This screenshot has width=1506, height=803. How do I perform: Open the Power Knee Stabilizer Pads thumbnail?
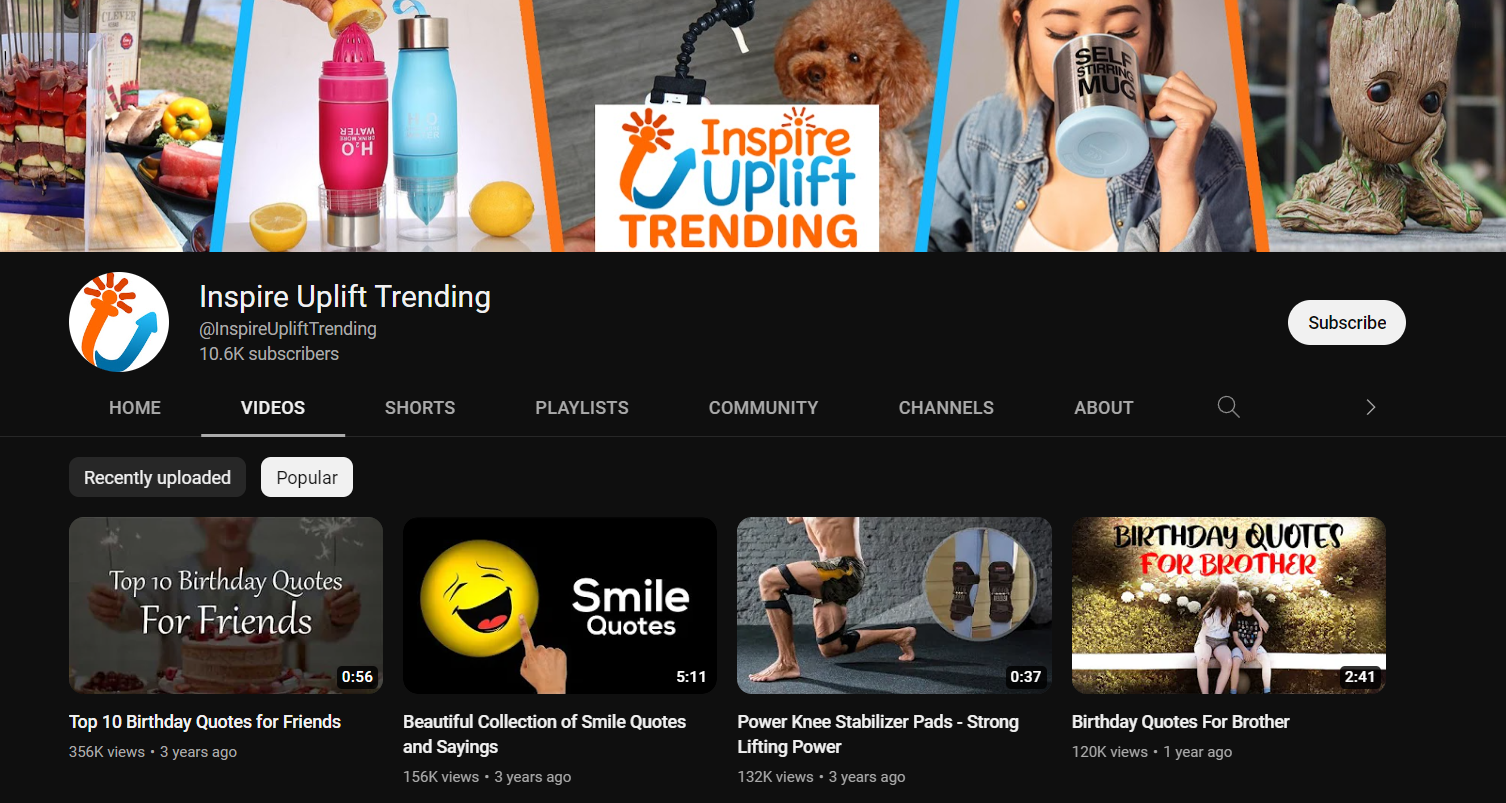click(894, 605)
